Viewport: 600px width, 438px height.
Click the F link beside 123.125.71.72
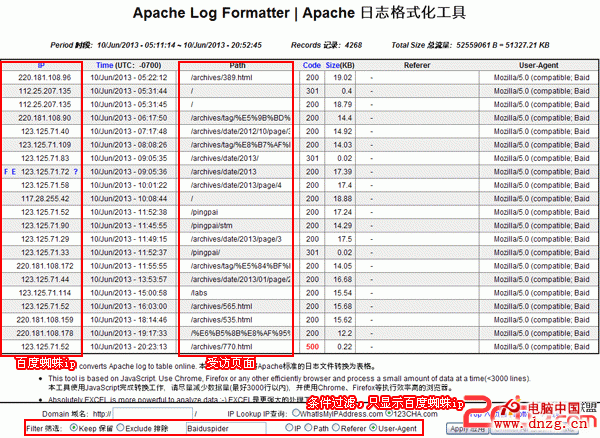point(6,172)
